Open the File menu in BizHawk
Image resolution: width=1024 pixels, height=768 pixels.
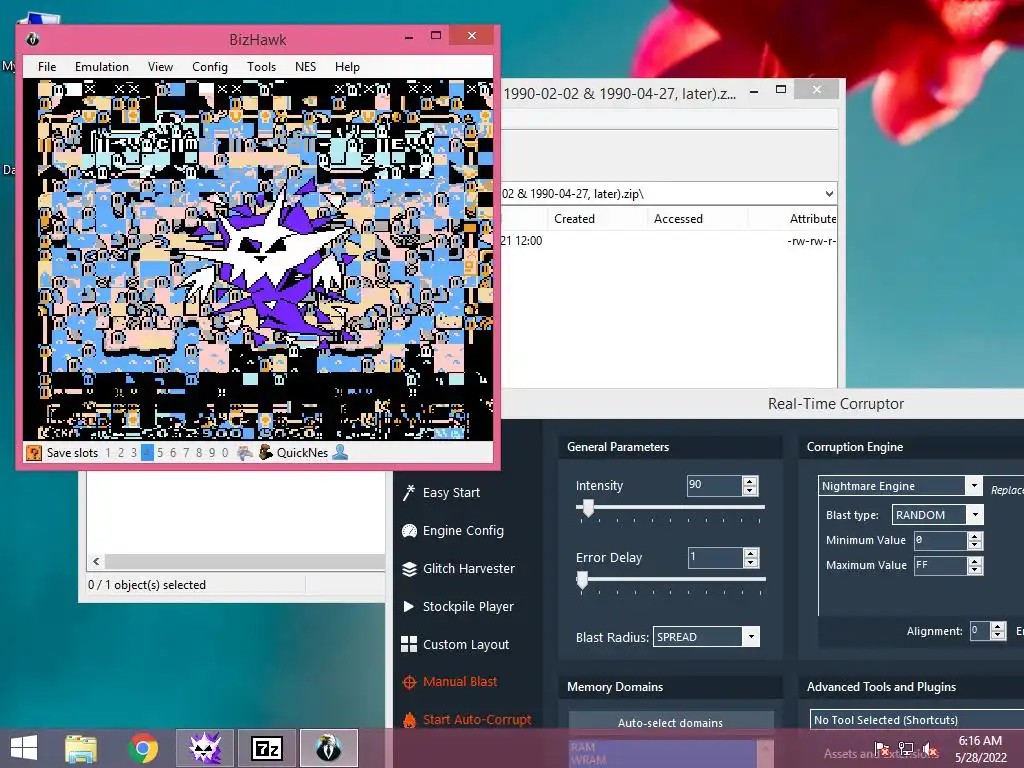point(47,67)
